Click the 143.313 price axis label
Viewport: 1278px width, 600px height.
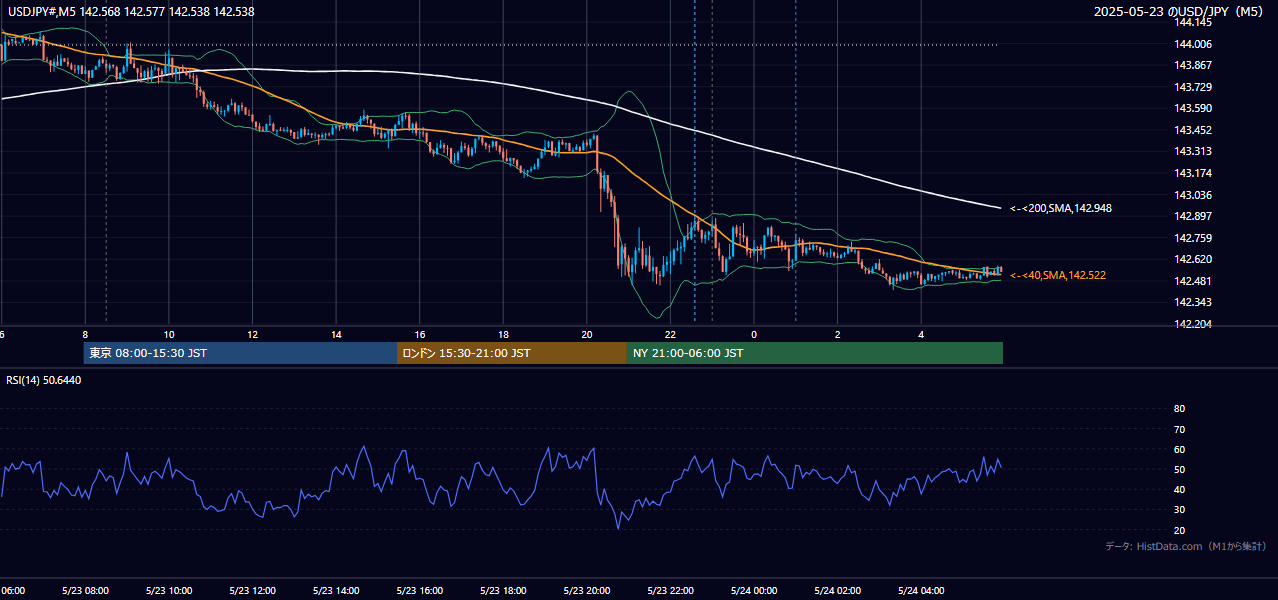(1193, 152)
